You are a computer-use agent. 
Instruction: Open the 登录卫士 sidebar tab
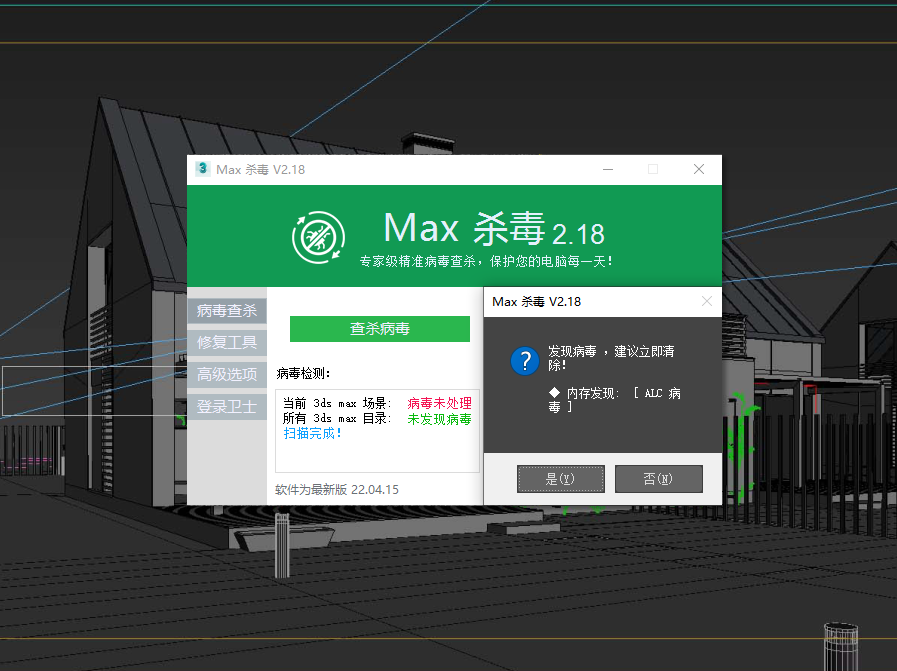point(227,407)
